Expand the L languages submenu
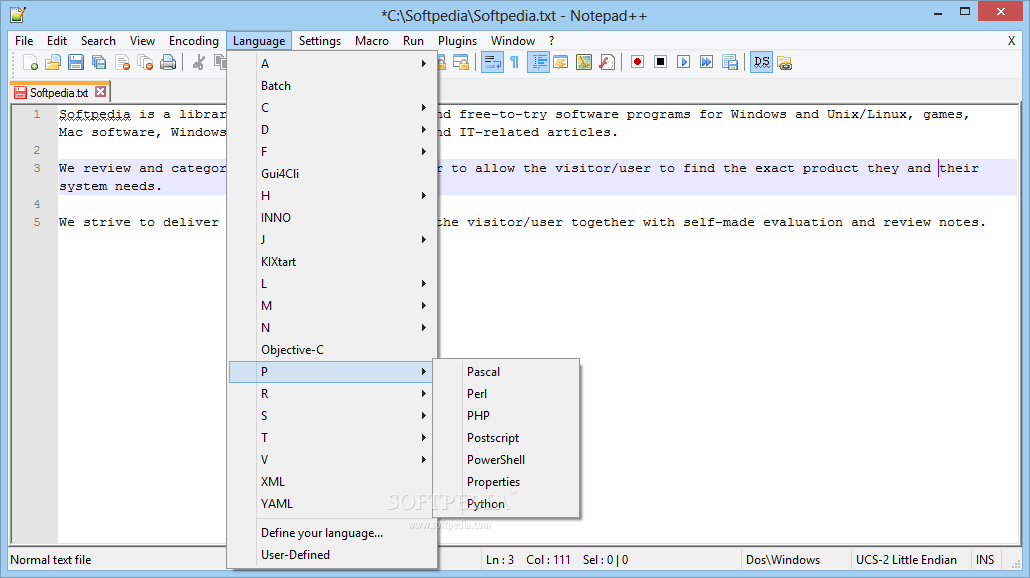 coord(333,284)
